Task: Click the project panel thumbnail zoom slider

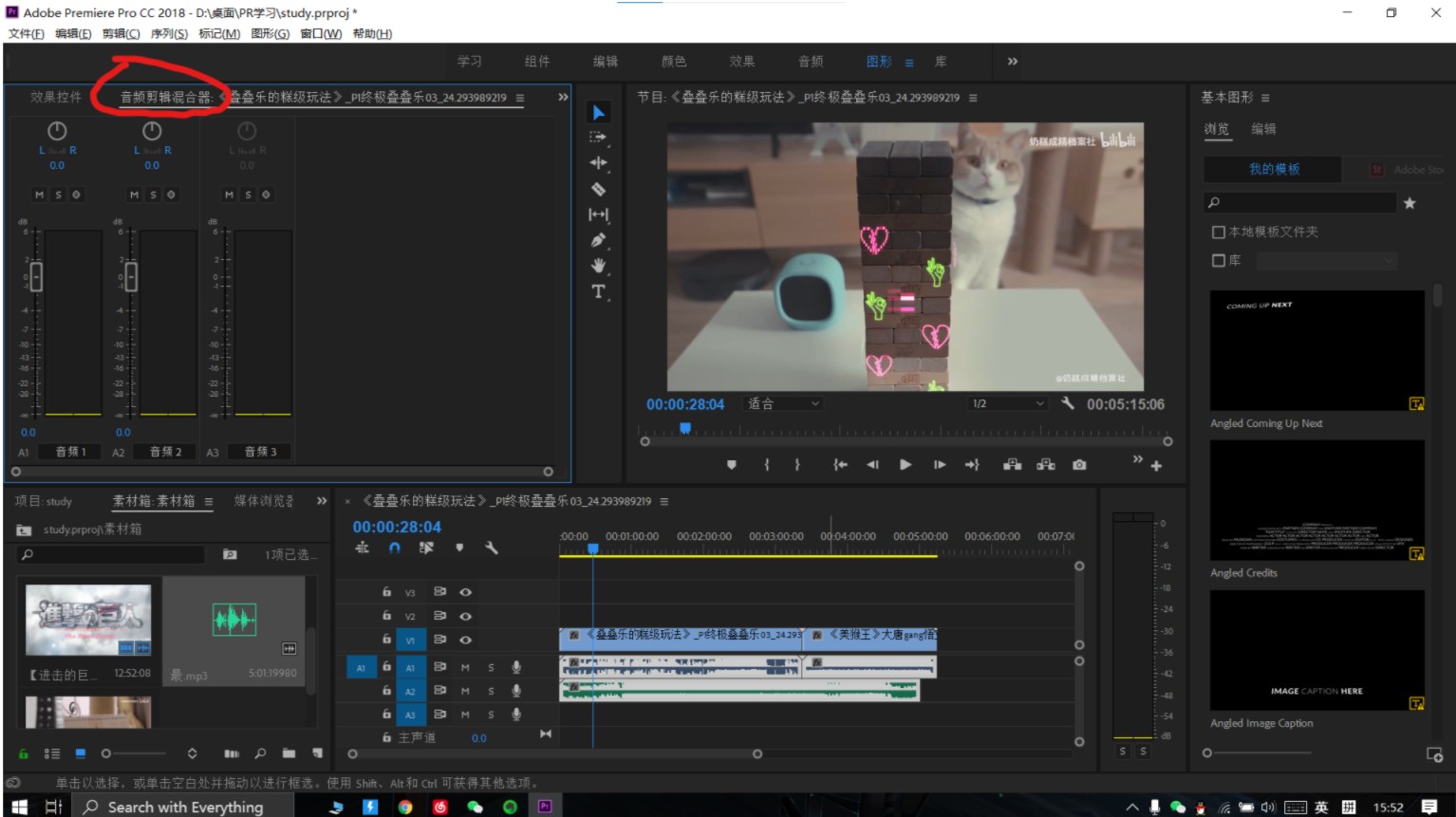Action: [136, 753]
